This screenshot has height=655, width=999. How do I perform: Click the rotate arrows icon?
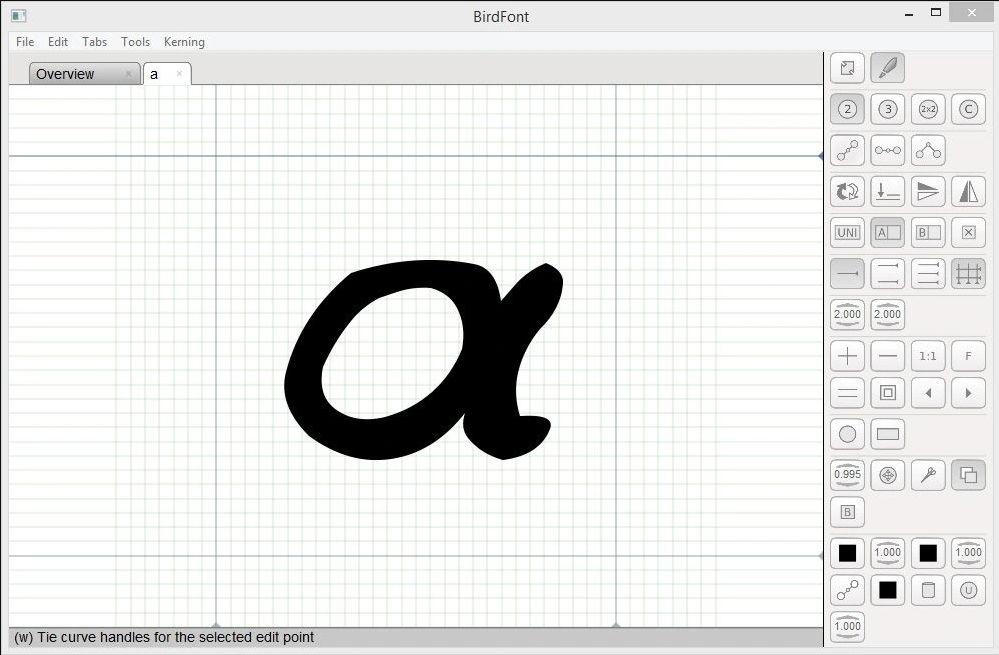coord(847,191)
